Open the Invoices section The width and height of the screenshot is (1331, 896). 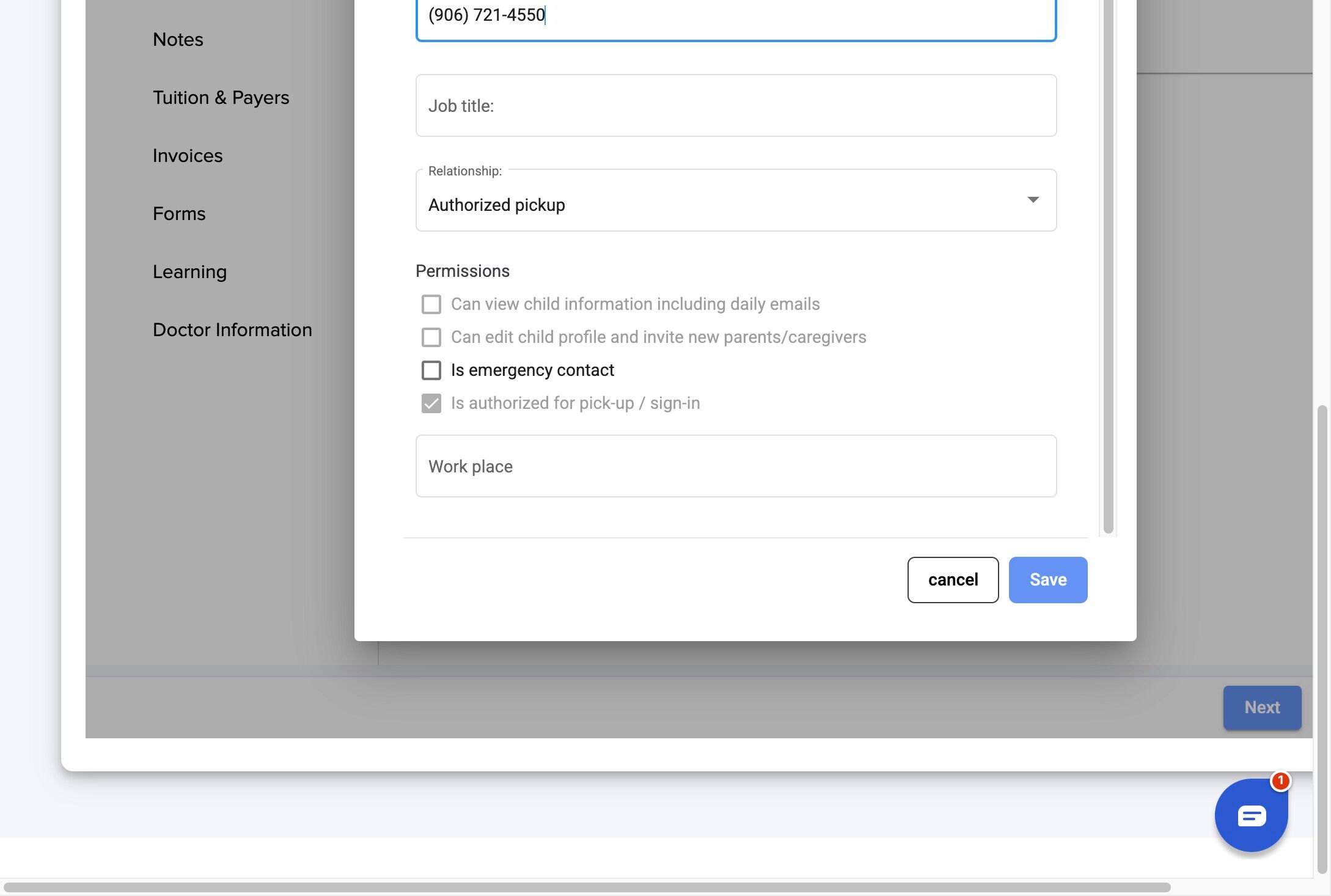[x=188, y=156]
